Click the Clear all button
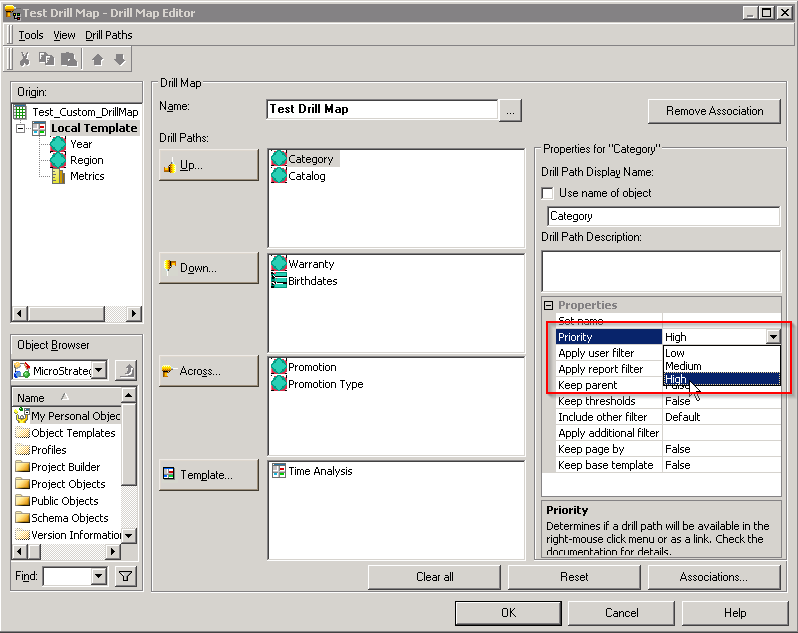The height and width of the screenshot is (633, 798). click(434, 577)
